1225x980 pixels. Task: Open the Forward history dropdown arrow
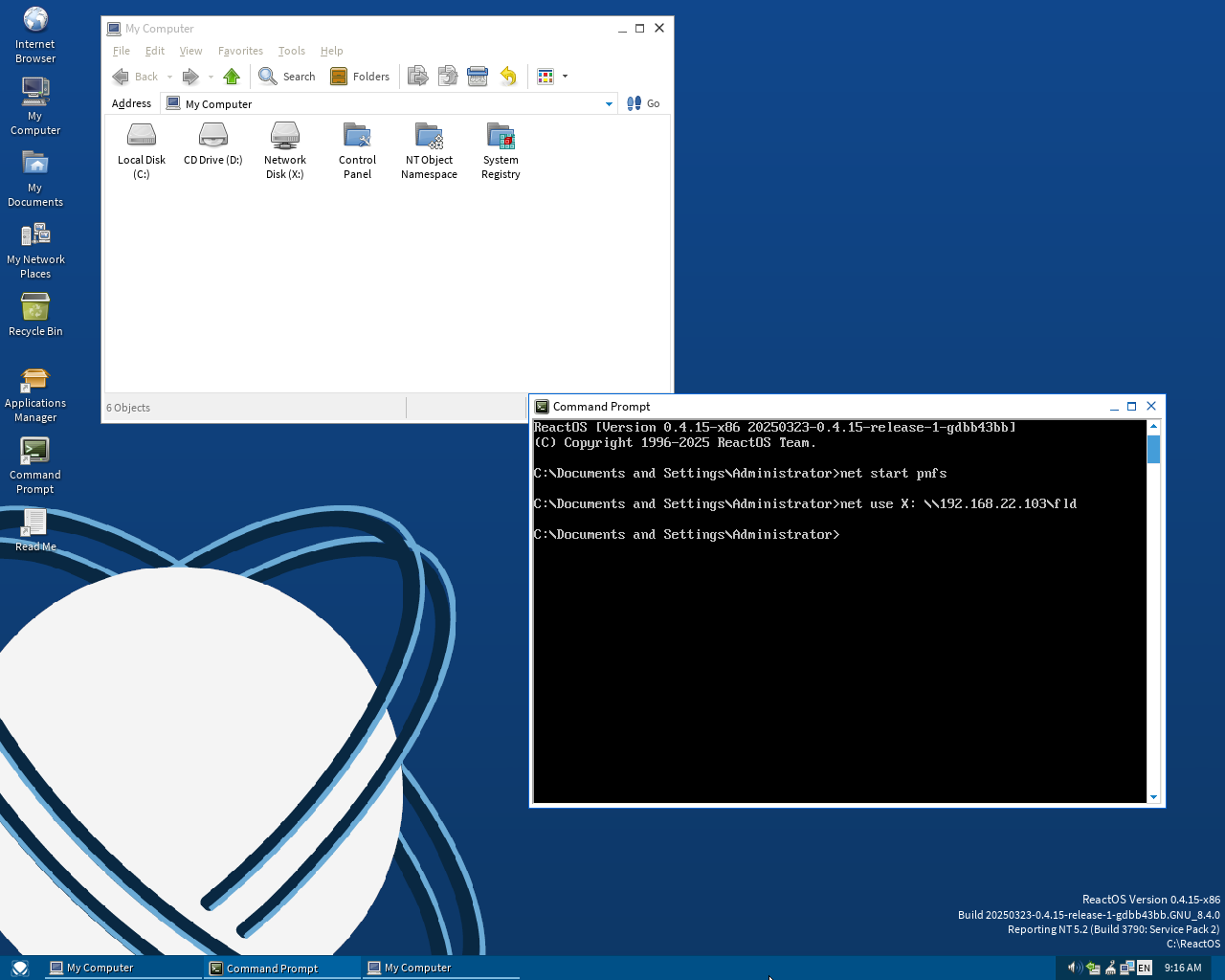[211, 77]
